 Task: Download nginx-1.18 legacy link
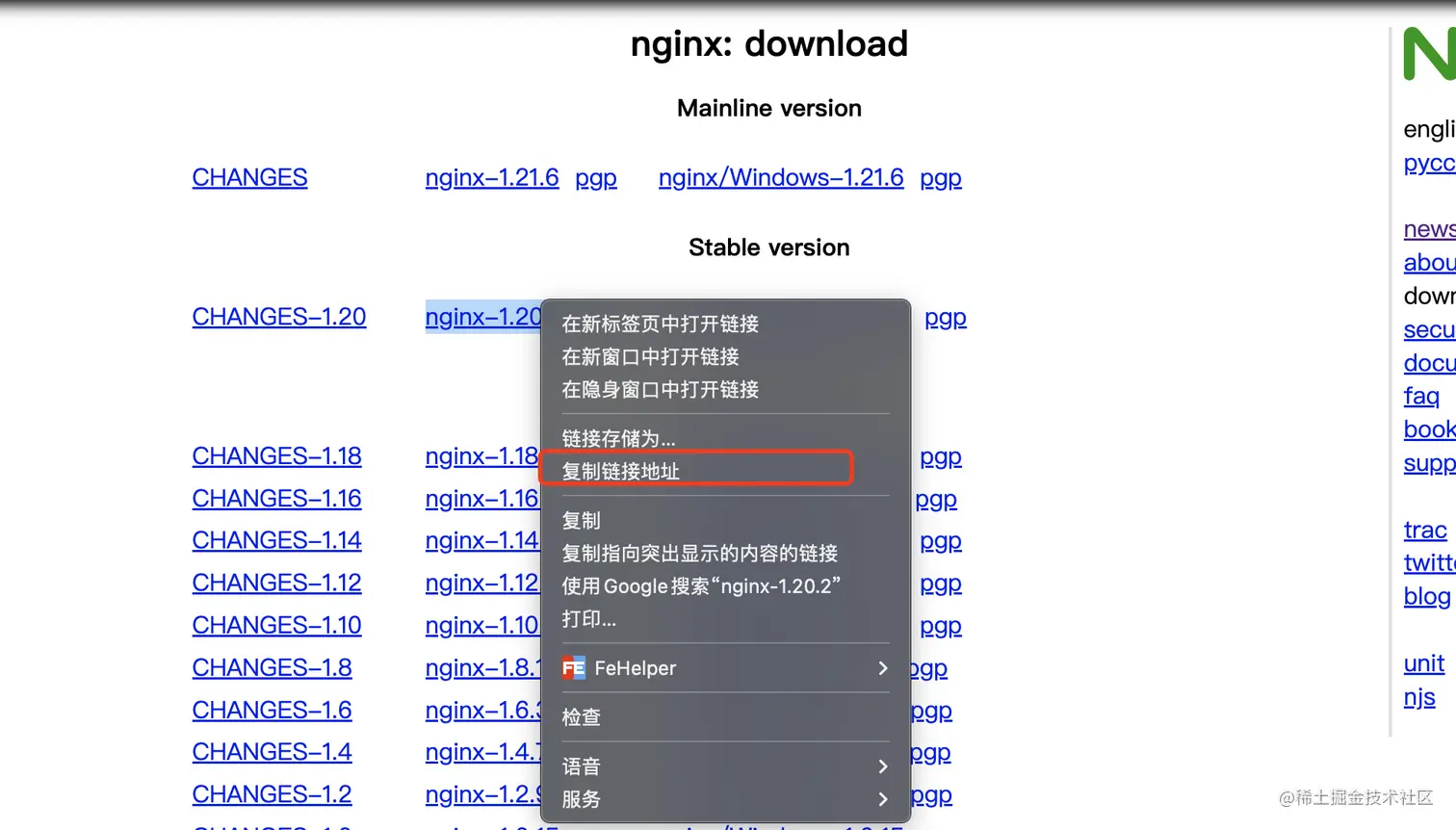[481, 456]
